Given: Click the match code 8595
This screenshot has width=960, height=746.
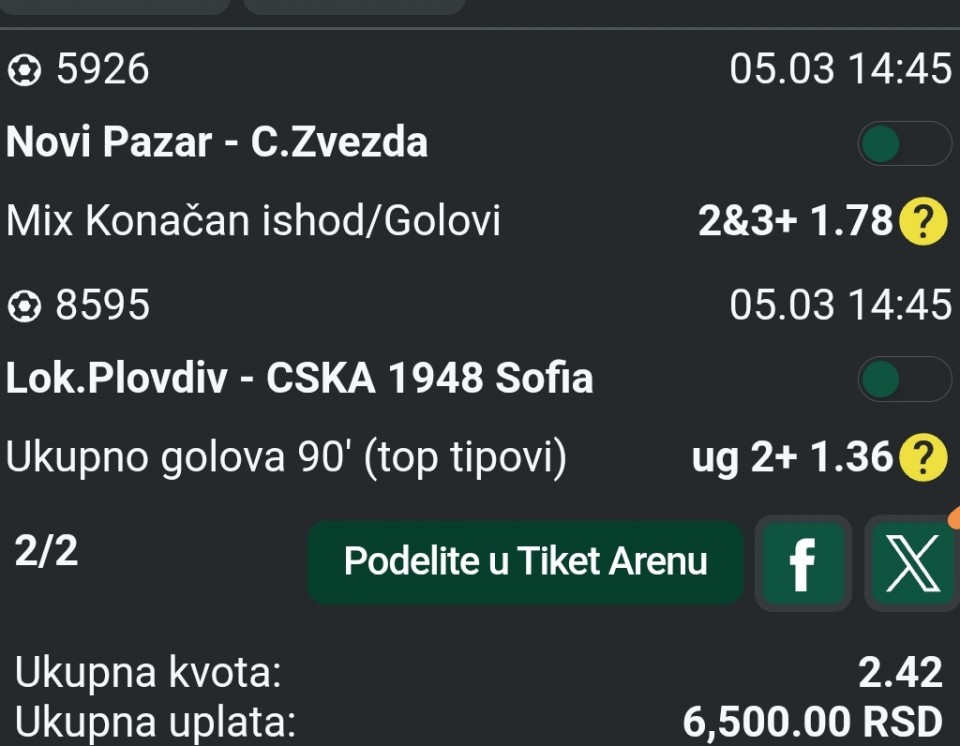Looking at the screenshot, I should (102, 307).
